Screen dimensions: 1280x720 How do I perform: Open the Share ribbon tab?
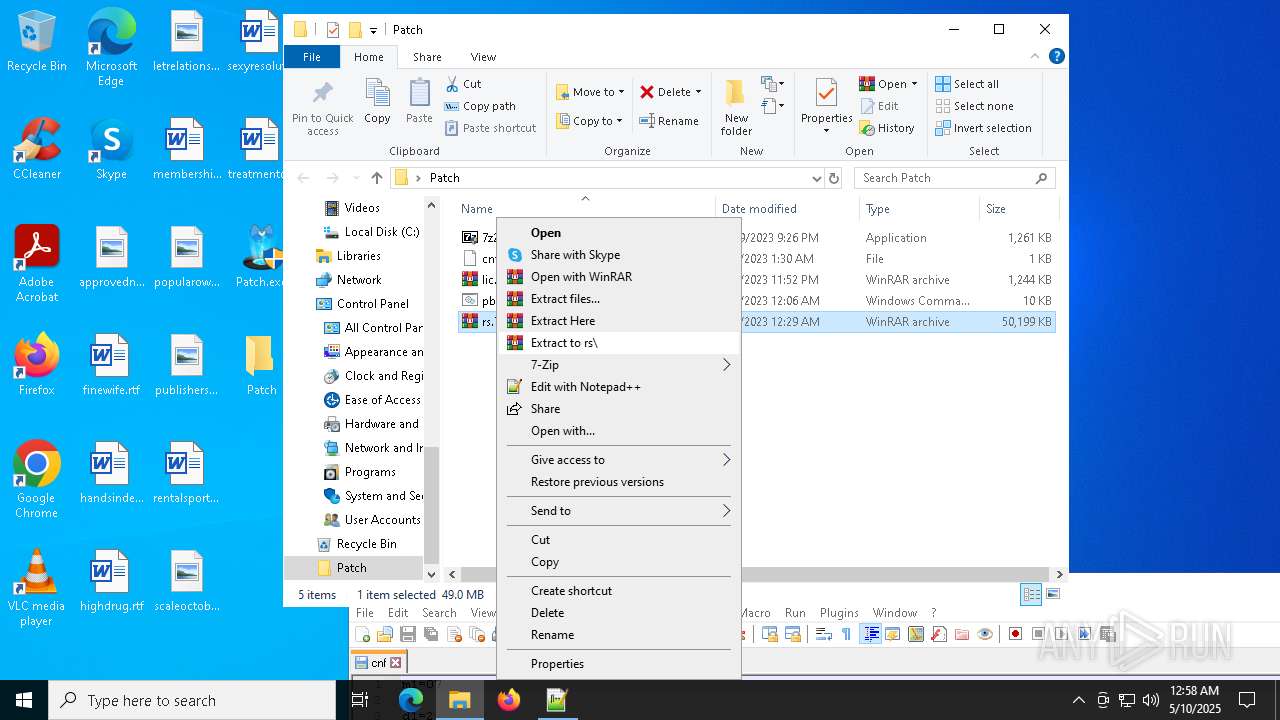pos(427,57)
